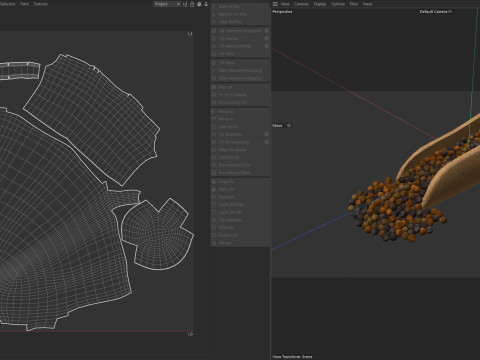This screenshot has height=360, width=480.
Task: Click the Unstitch UV command
Action: [240, 157]
